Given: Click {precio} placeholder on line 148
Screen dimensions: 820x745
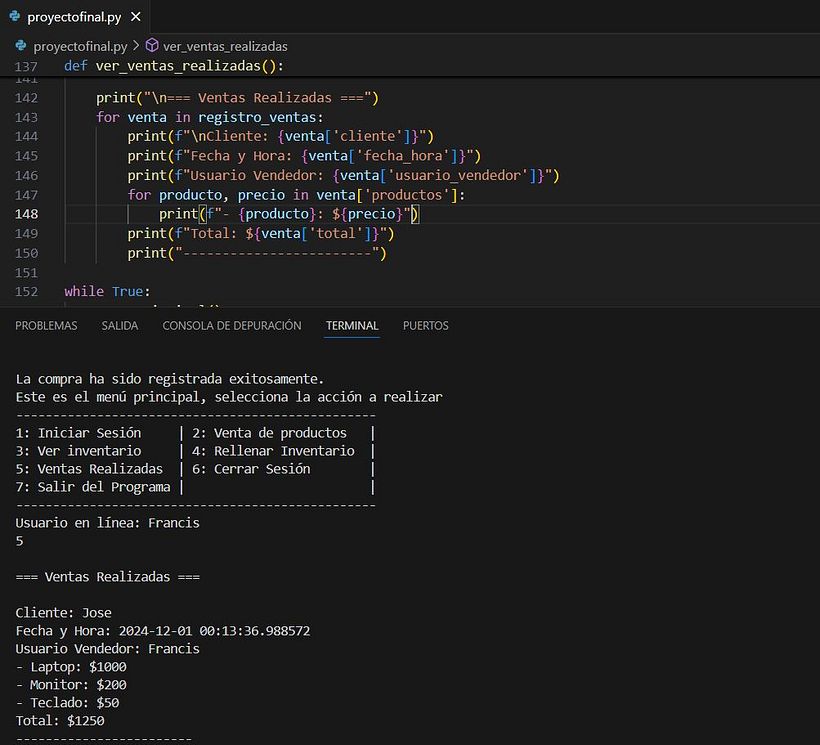Looking at the screenshot, I should [371, 214].
